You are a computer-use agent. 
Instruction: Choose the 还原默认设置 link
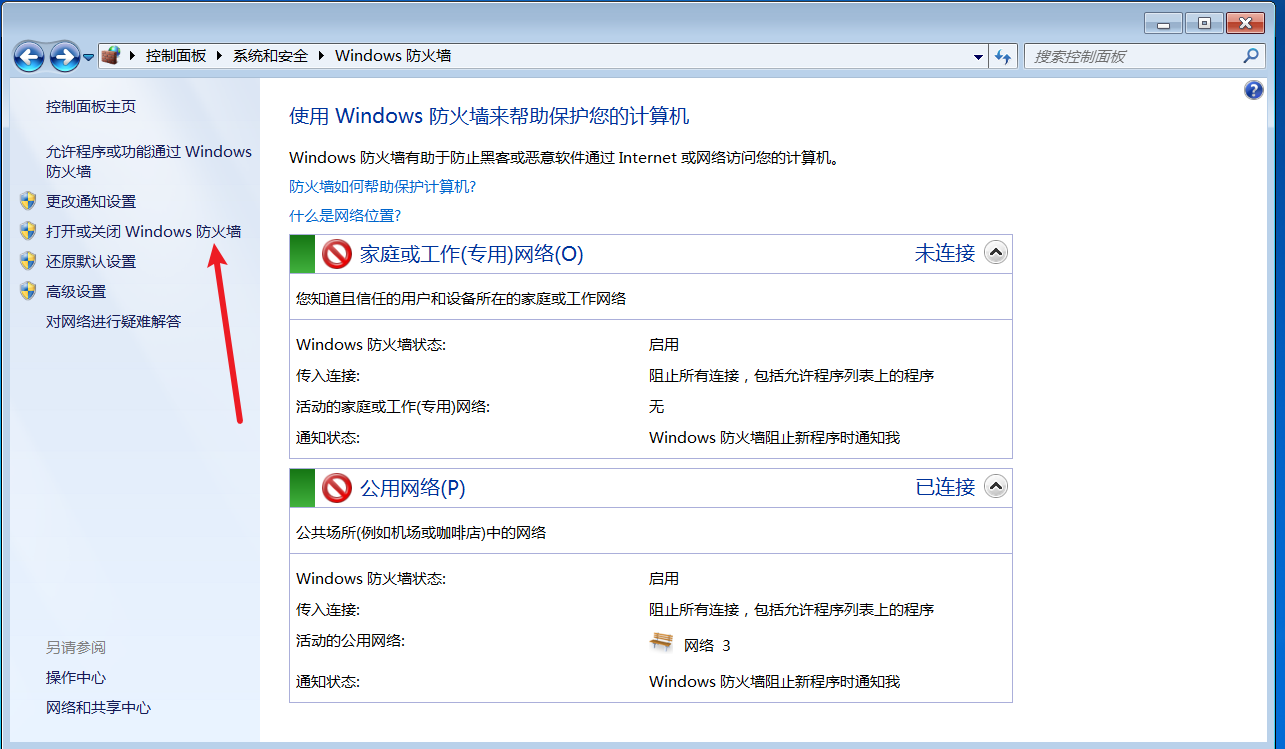(x=91, y=261)
